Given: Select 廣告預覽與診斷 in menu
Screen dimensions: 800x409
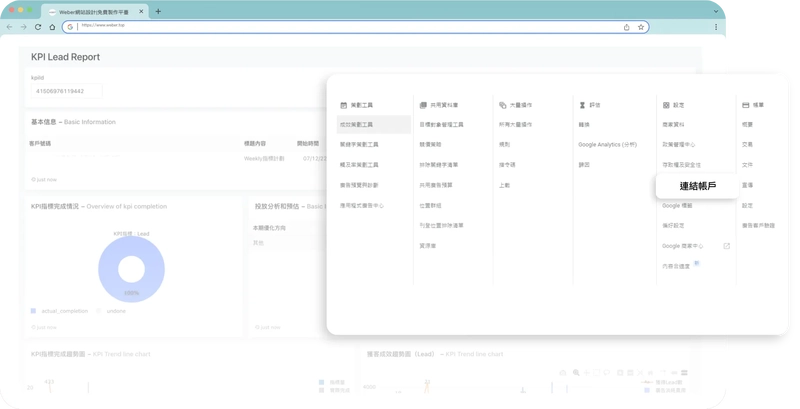Looking at the screenshot, I should [x=359, y=185].
